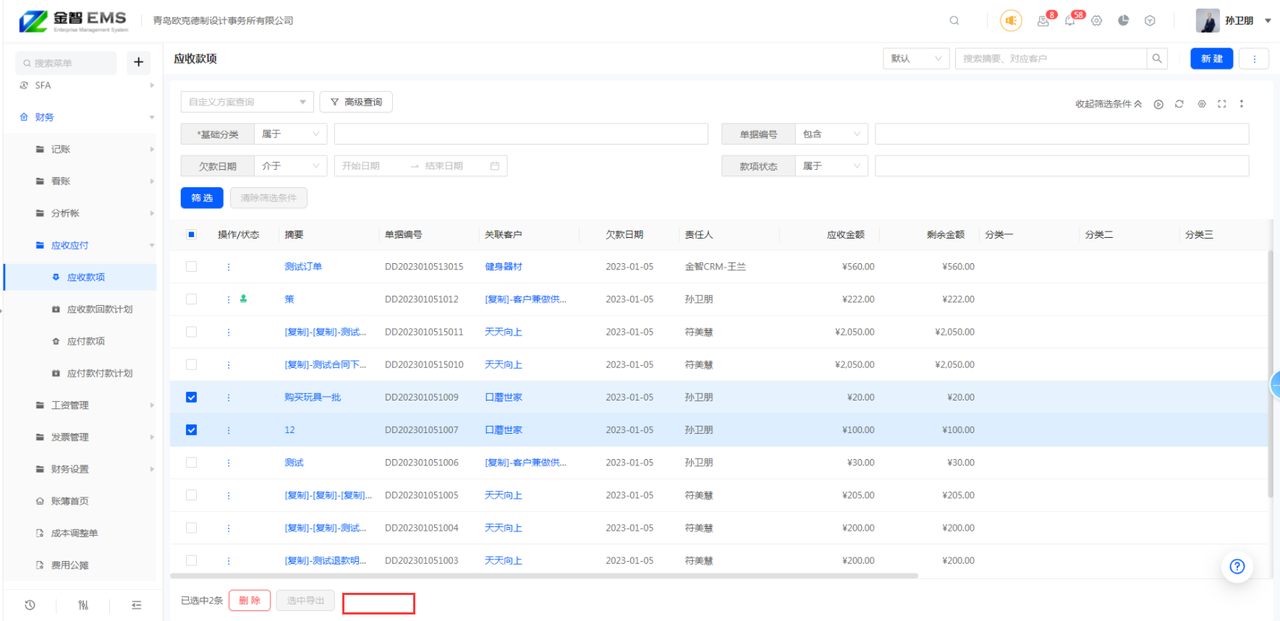Open the 自定义方案查询 dropdown

point(247,102)
